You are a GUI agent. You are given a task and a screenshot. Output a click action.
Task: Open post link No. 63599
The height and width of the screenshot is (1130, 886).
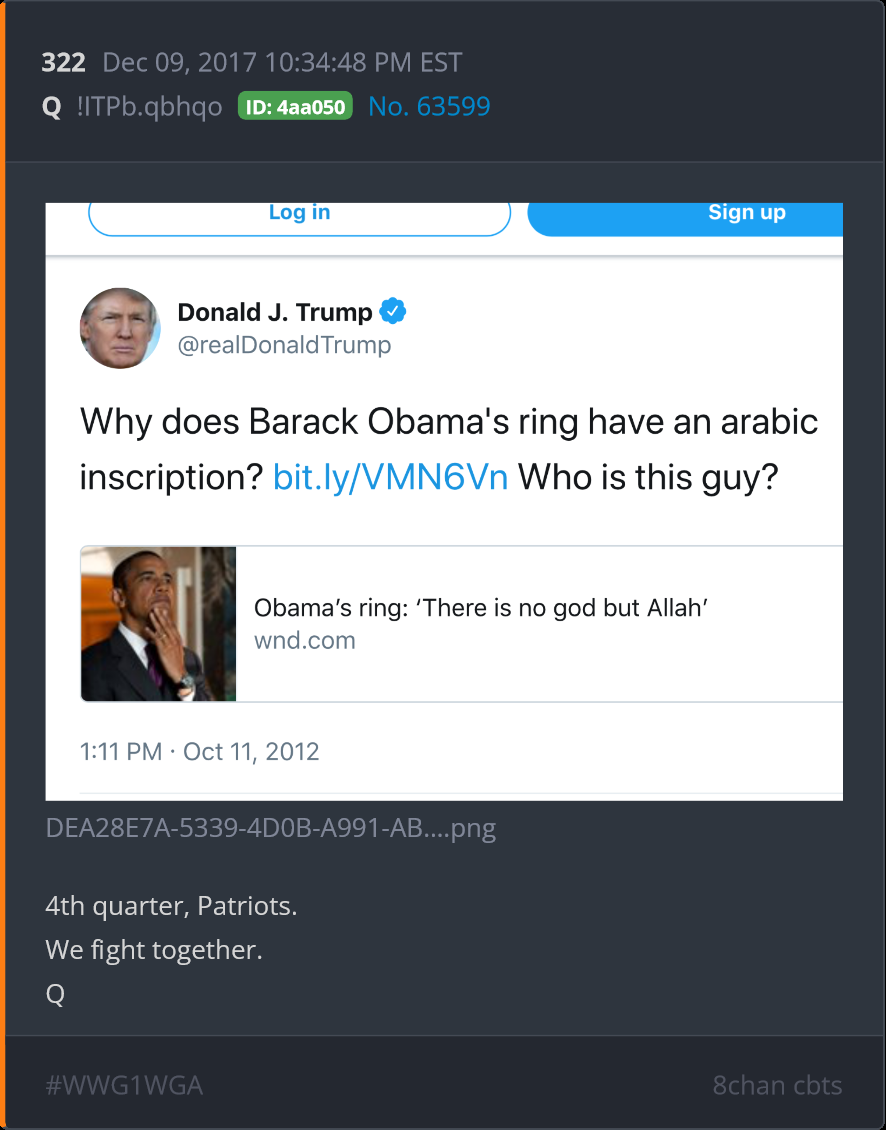(x=429, y=107)
